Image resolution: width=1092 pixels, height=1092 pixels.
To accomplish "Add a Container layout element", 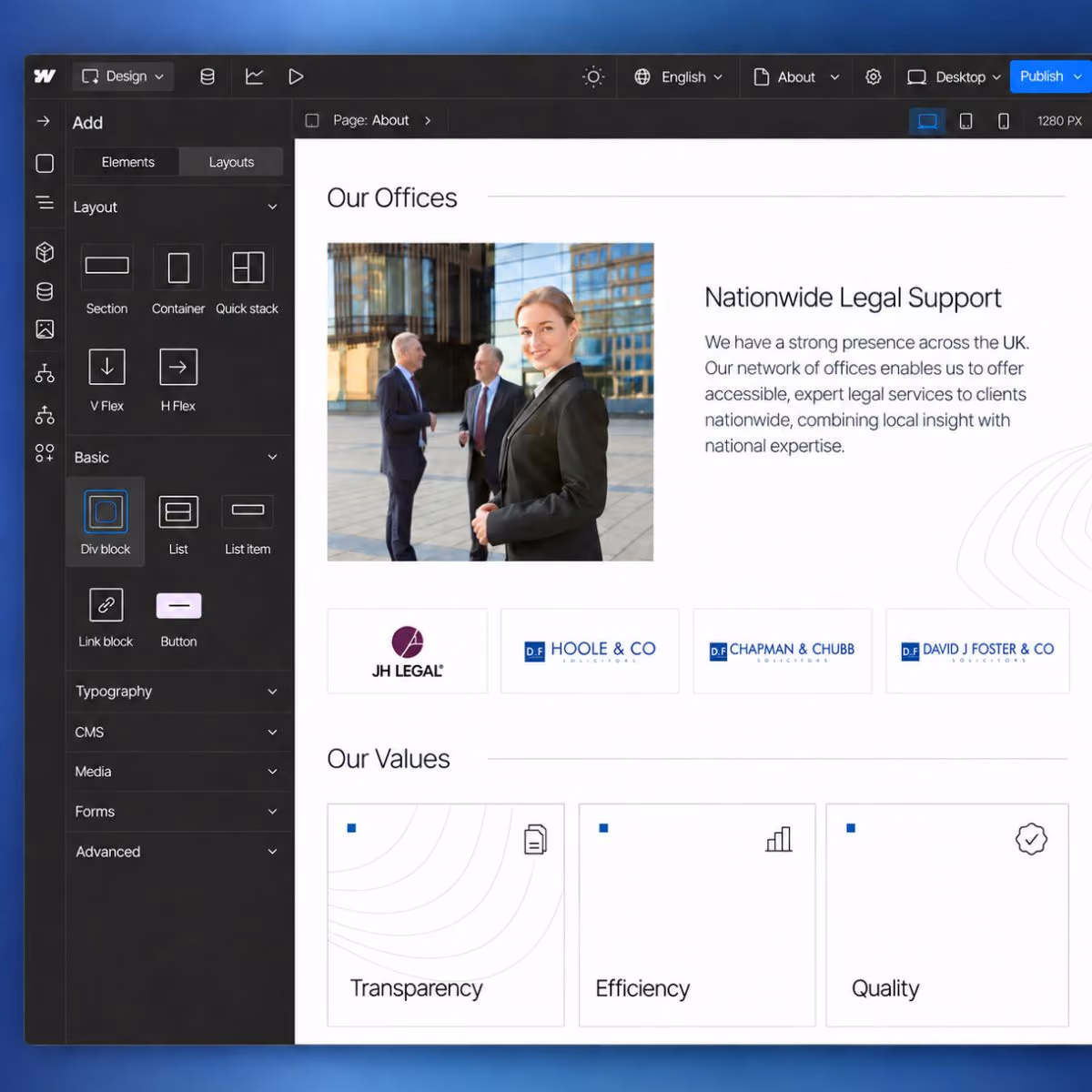I will (178, 279).
